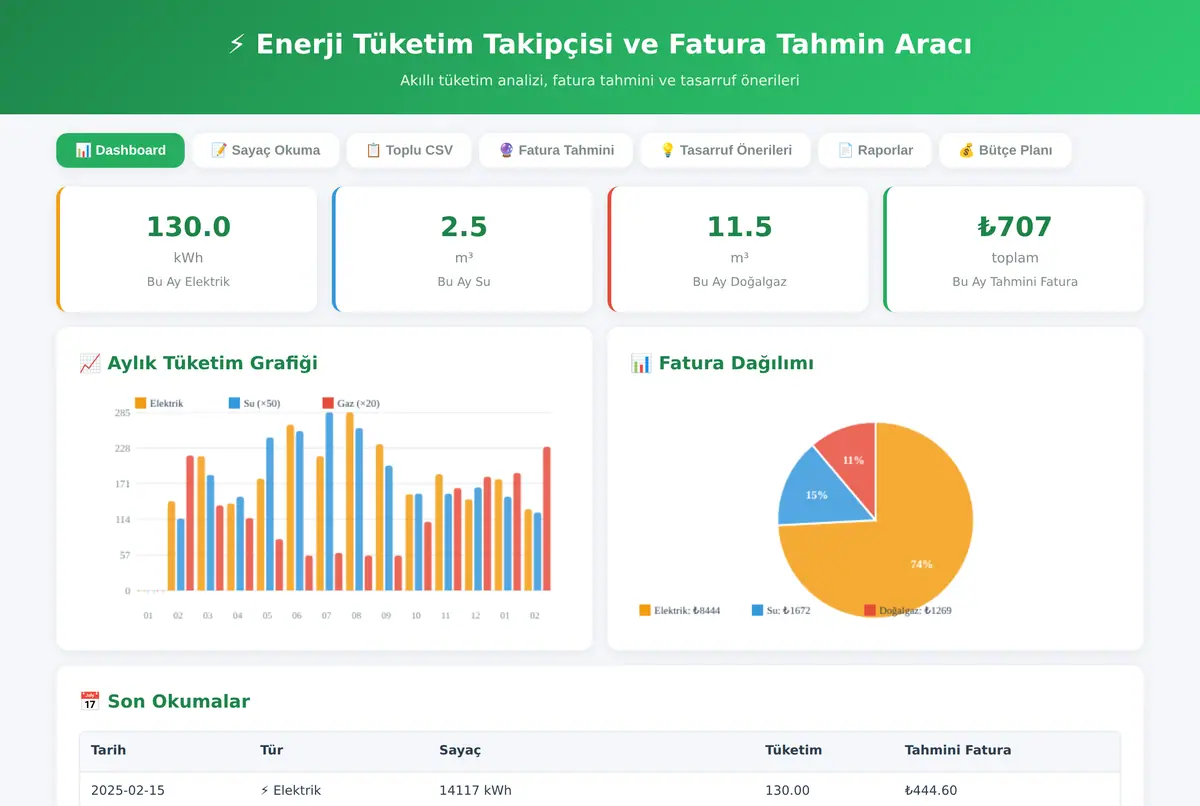Click the chart icon beside Aylık Tüketim Grafiği
1200x806 pixels.
(x=89, y=363)
